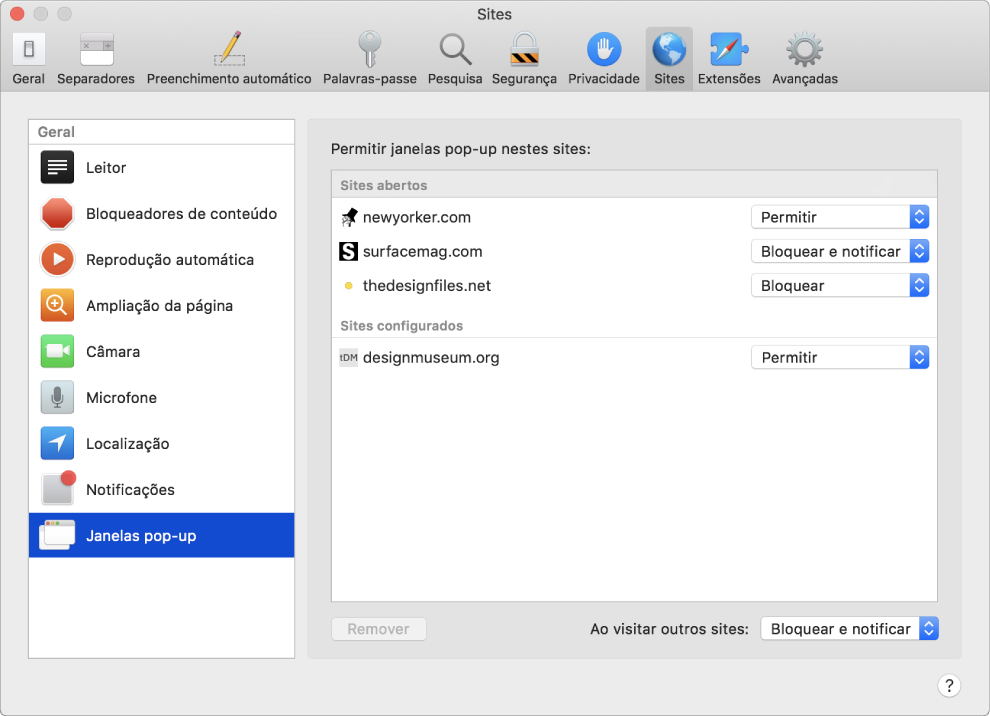Image resolution: width=990 pixels, height=716 pixels.
Task: Click the Microfone icon in sidebar
Action: click(x=57, y=397)
